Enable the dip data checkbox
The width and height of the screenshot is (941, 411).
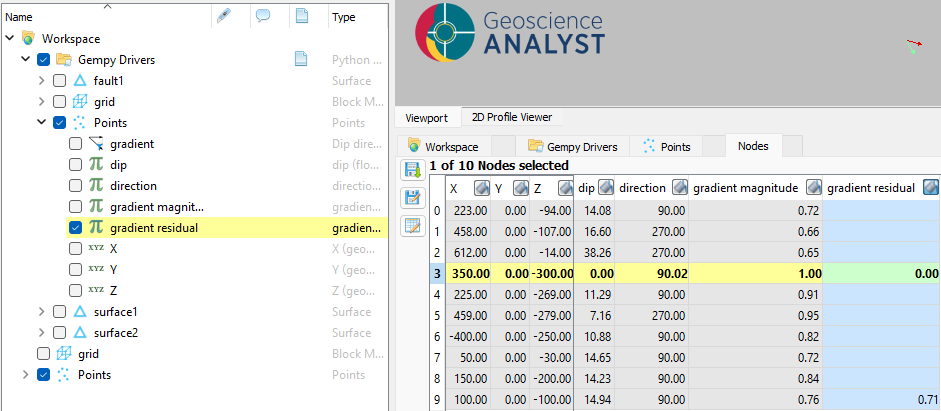click(76, 165)
